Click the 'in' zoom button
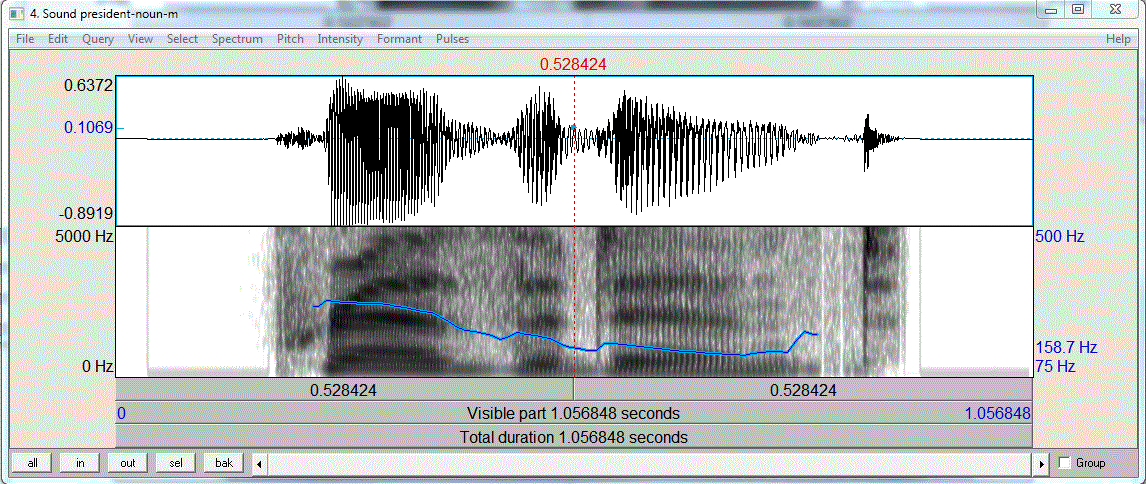 [x=80, y=463]
